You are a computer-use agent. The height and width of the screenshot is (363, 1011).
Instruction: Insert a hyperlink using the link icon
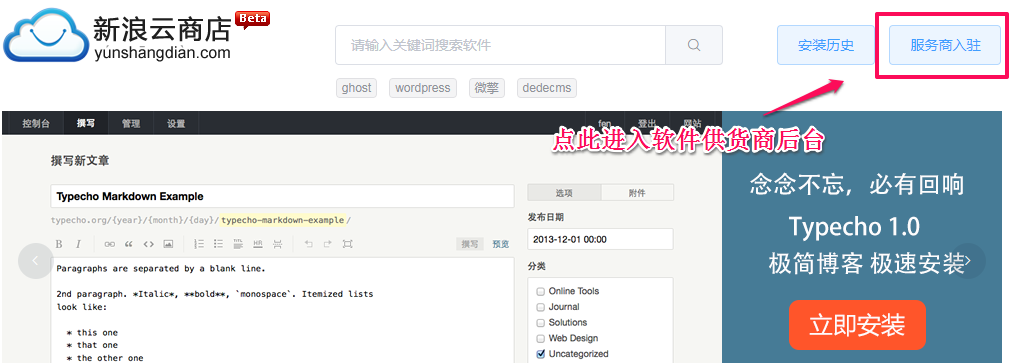click(x=110, y=244)
